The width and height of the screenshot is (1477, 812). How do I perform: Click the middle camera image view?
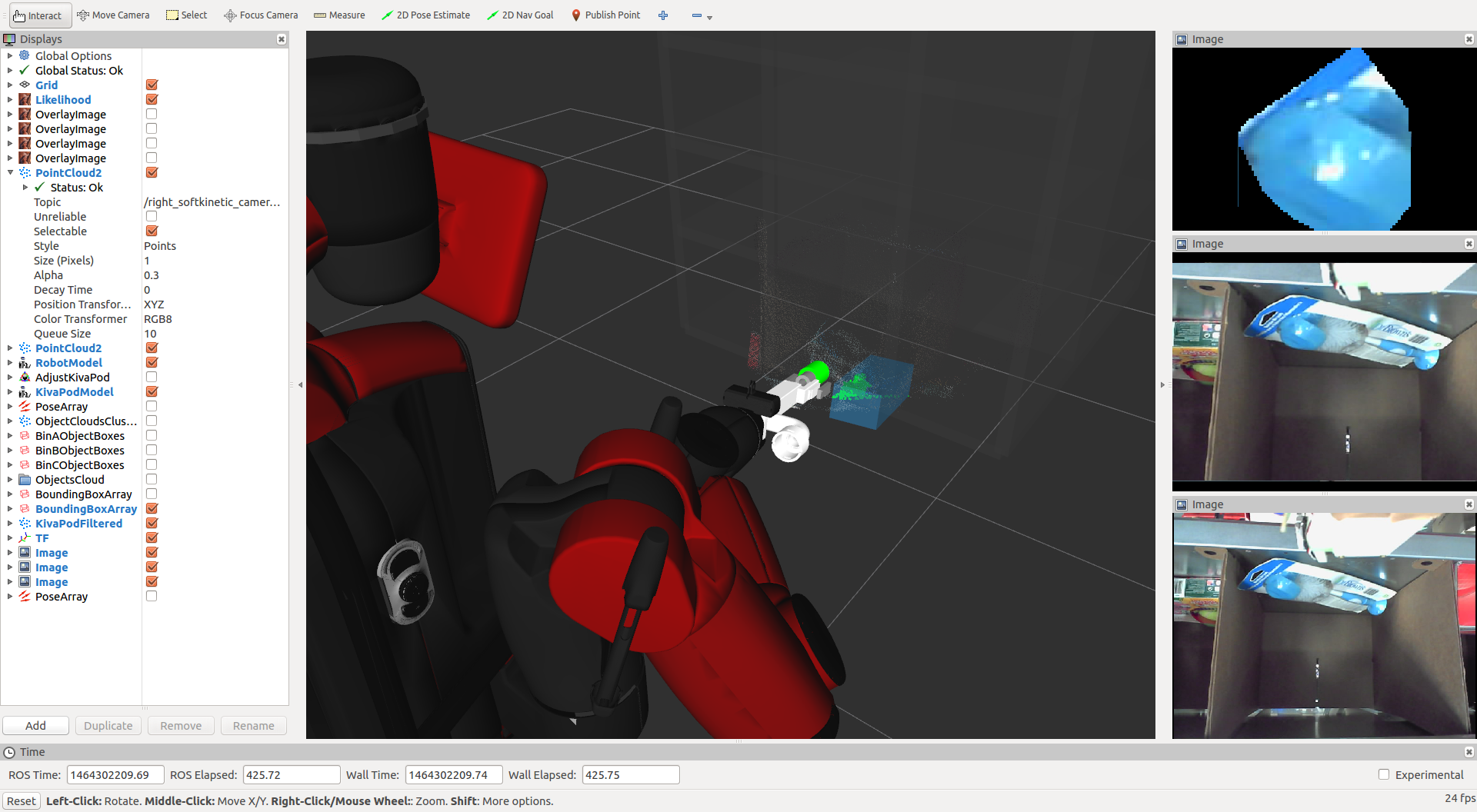pos(1324,371)
